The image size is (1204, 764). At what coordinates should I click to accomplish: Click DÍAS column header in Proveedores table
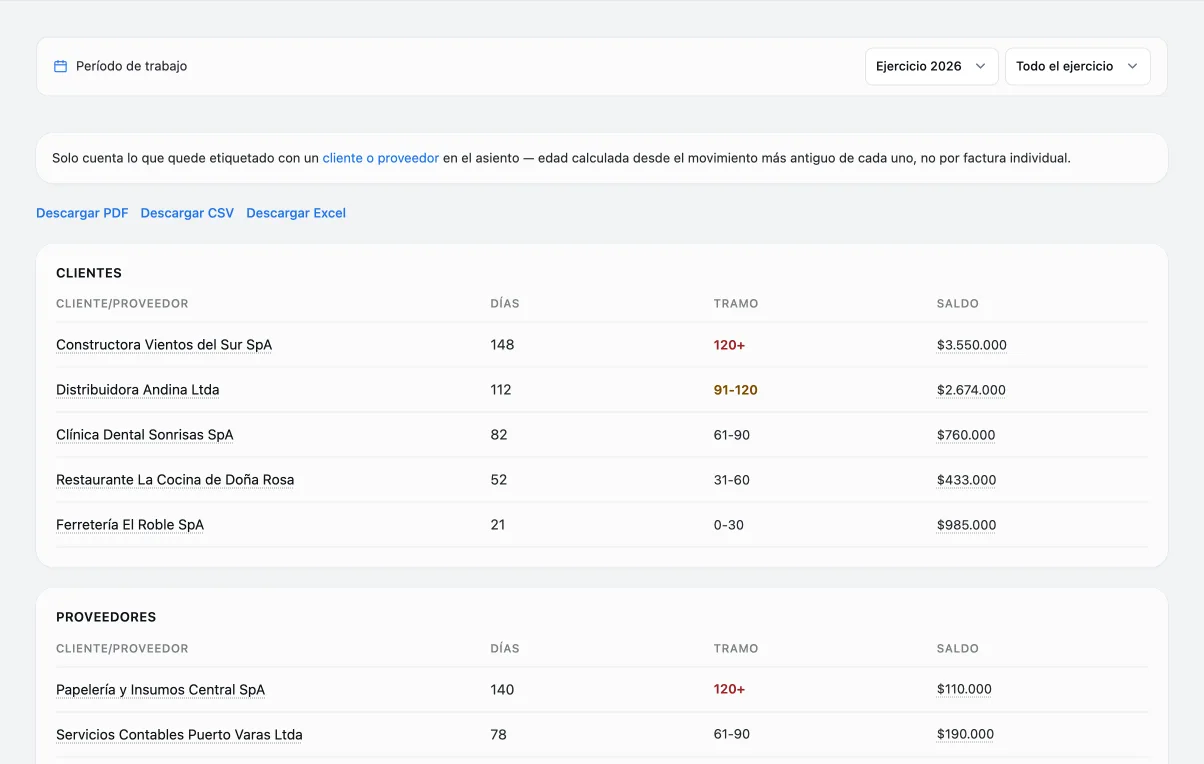(x=505, y=648)
